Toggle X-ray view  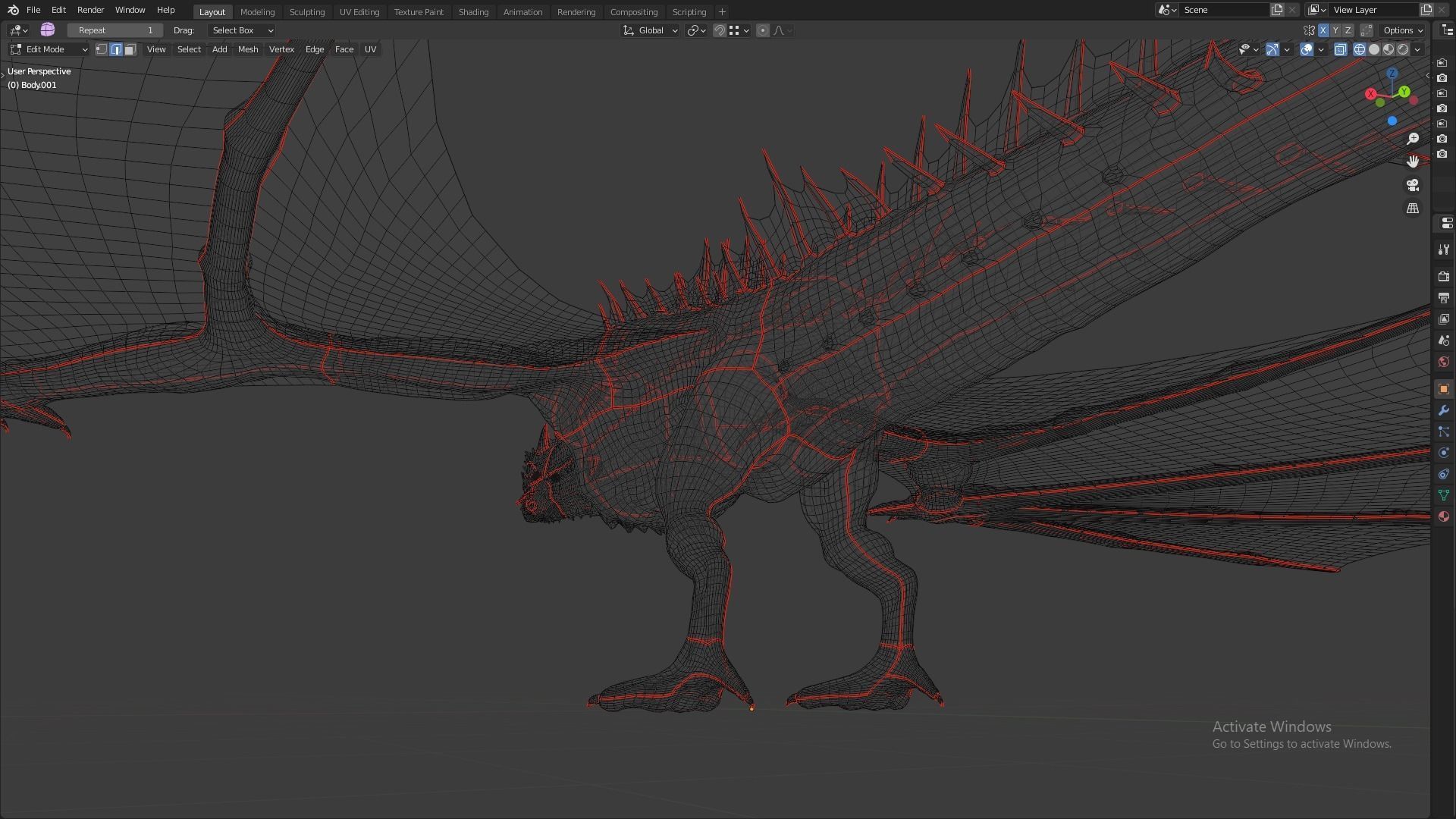1341,49
